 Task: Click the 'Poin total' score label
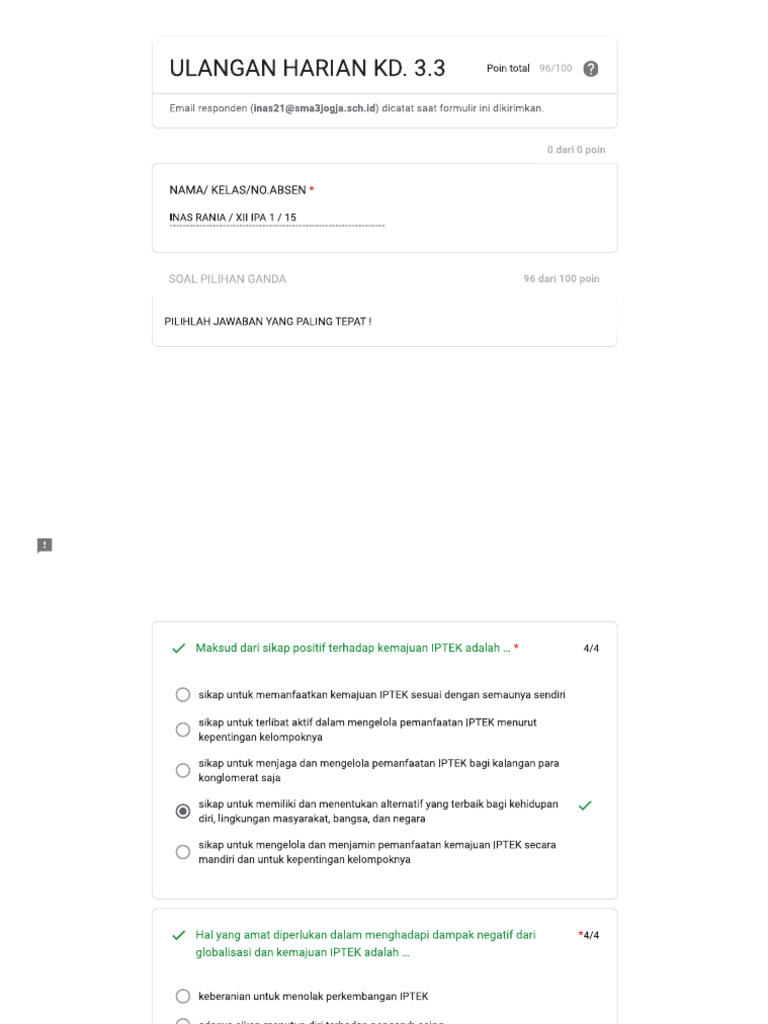pyautogui.click(x=508, y=69)
